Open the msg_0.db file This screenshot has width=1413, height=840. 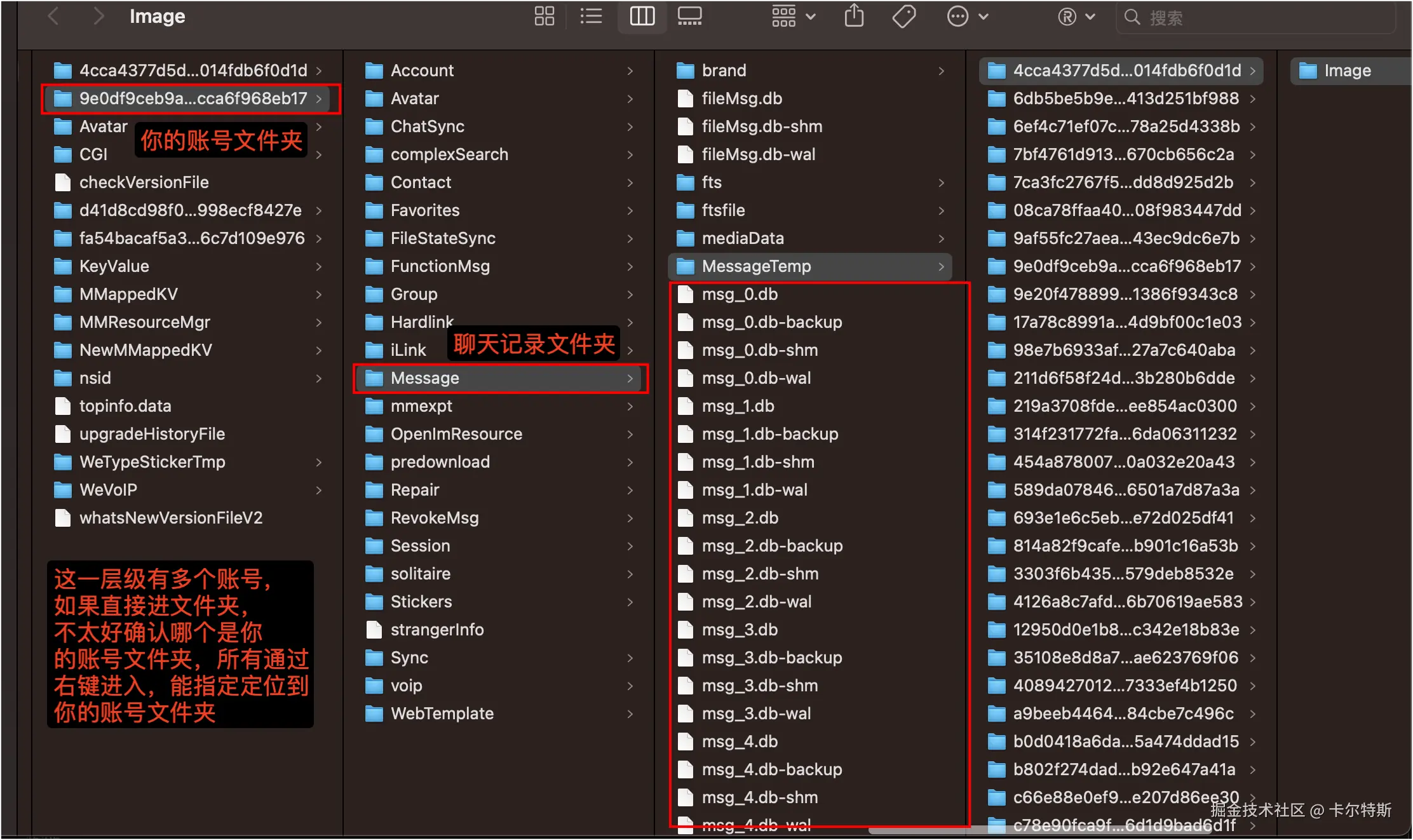click(x=740, y=294)
